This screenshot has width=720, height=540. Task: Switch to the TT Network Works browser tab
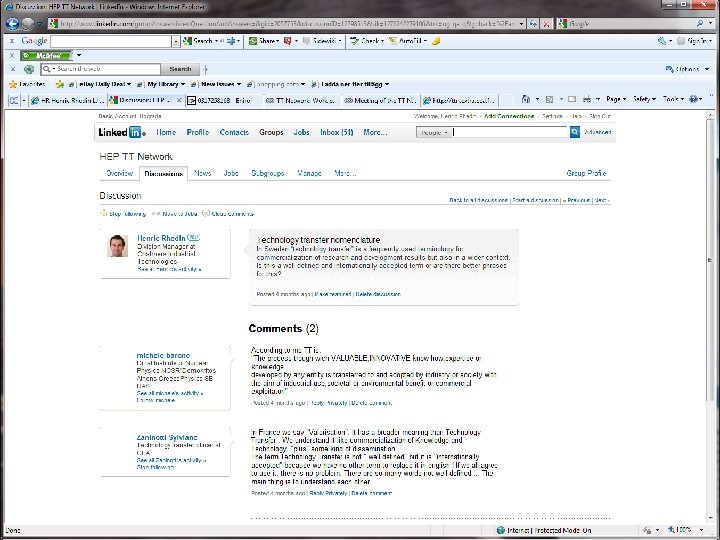301,100
